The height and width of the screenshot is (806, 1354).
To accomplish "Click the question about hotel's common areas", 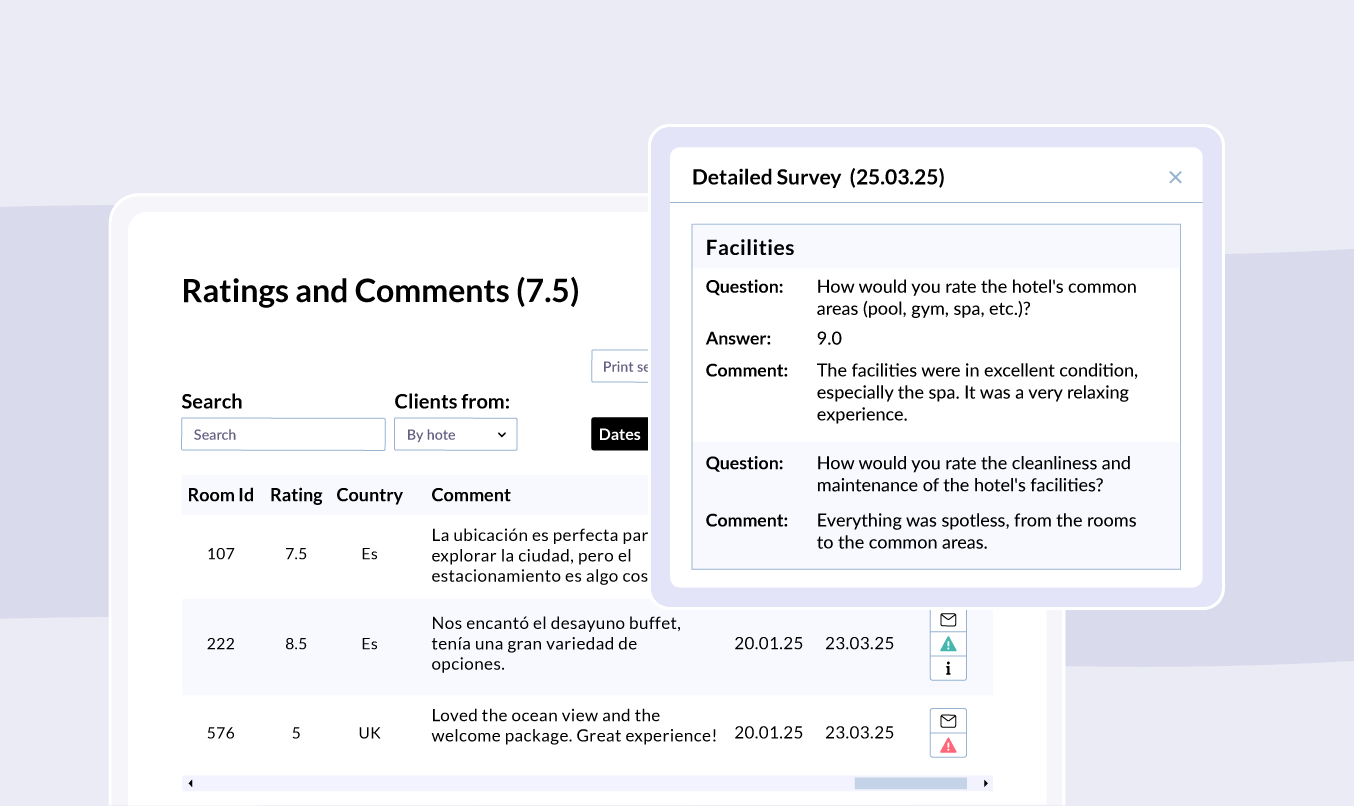I will coord(977,298).
